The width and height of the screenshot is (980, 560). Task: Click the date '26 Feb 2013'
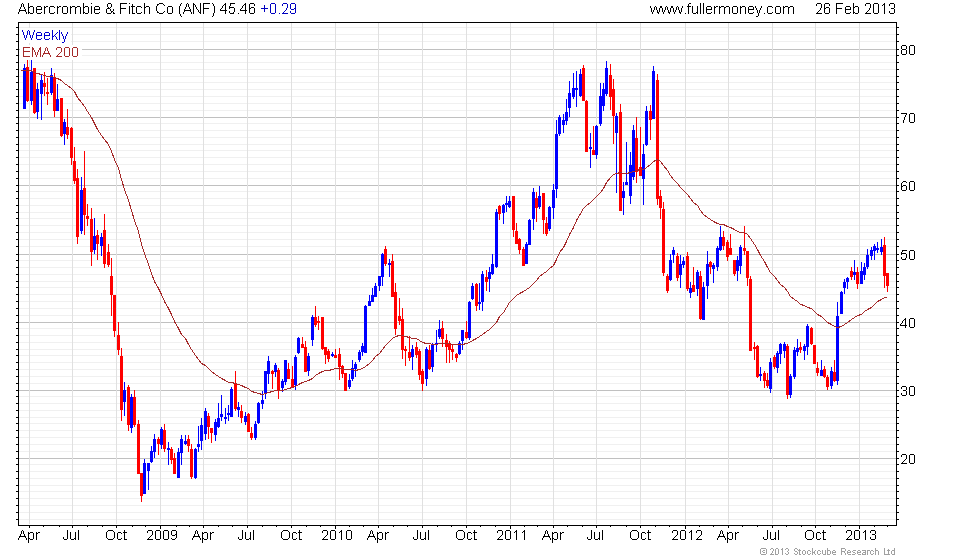(855, 9)
